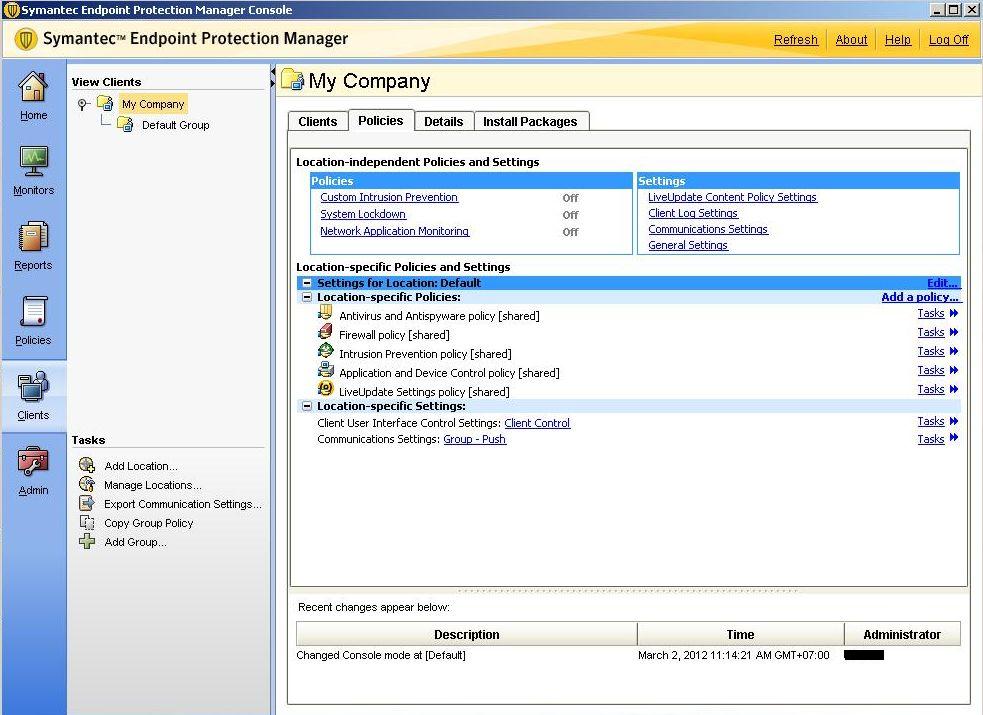Collapse the Location-specific Settings section
The image size is (983, 715).
click(307, 406)
